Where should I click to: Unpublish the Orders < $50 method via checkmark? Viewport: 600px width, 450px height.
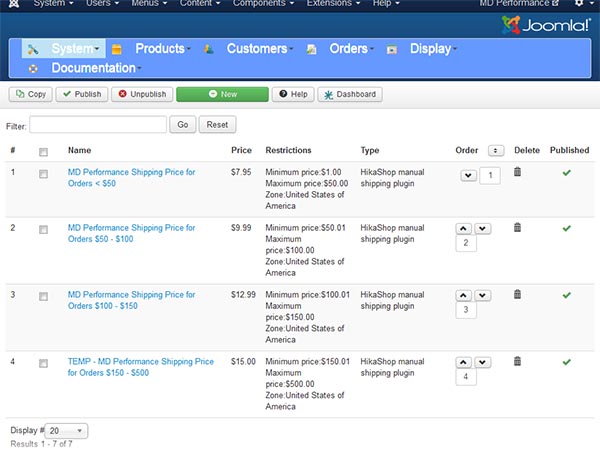pyautogui.click(x=567, y=173)
